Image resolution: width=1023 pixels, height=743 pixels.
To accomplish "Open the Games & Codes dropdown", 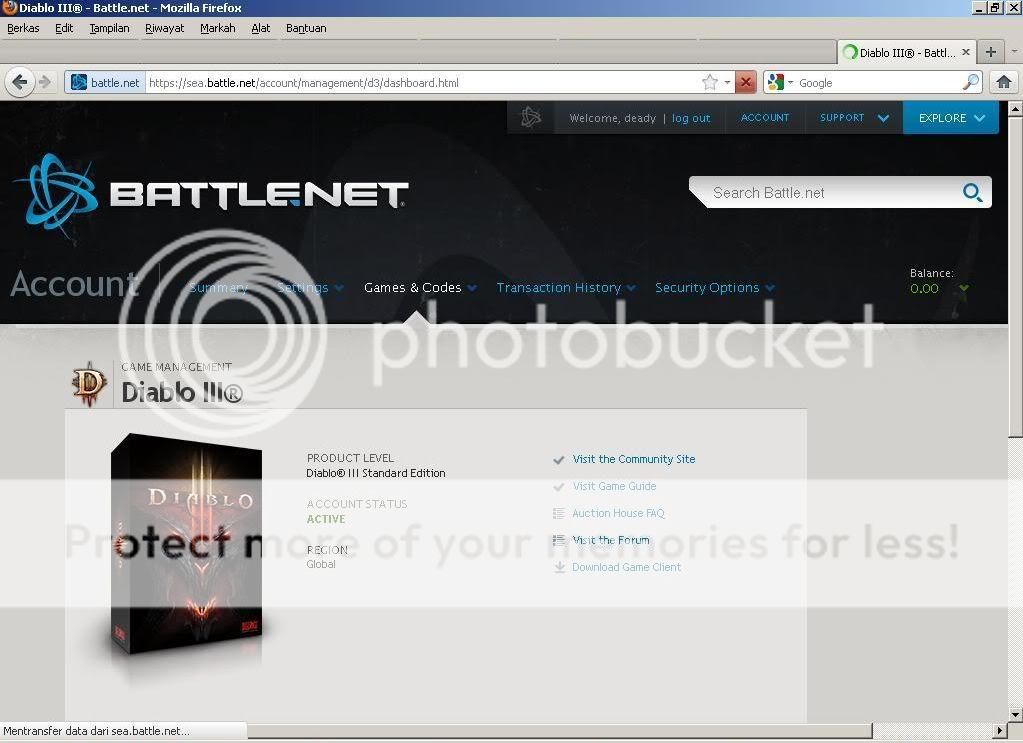I will [420, 288].
